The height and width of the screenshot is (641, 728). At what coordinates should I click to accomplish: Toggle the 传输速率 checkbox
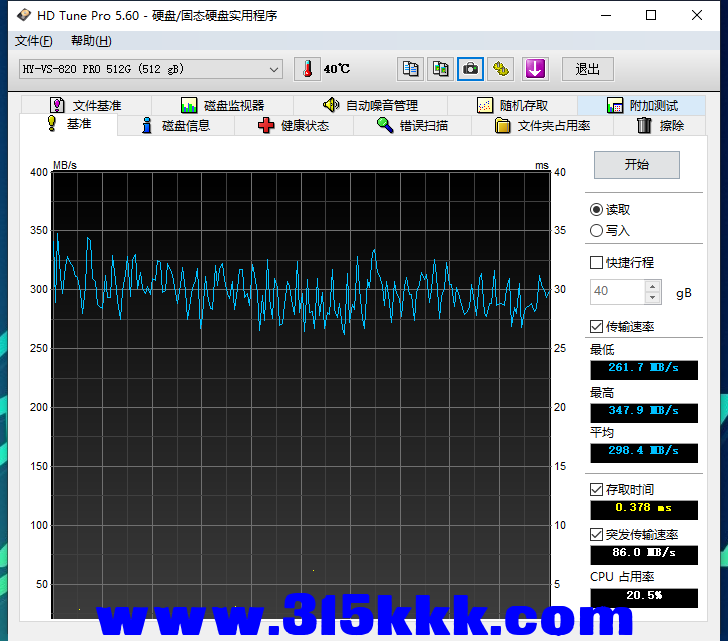597,327
